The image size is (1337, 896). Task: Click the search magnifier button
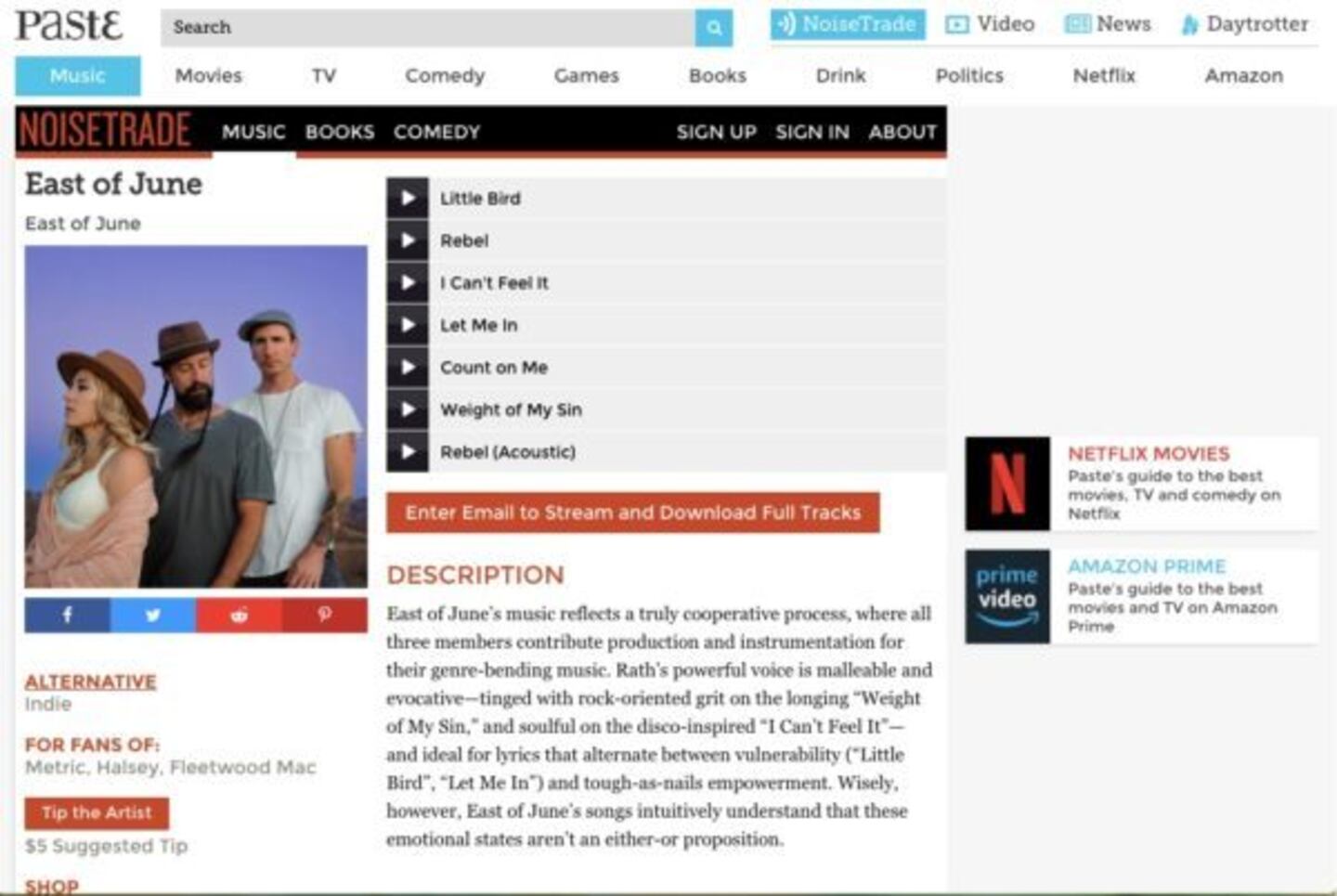(713, 28)
